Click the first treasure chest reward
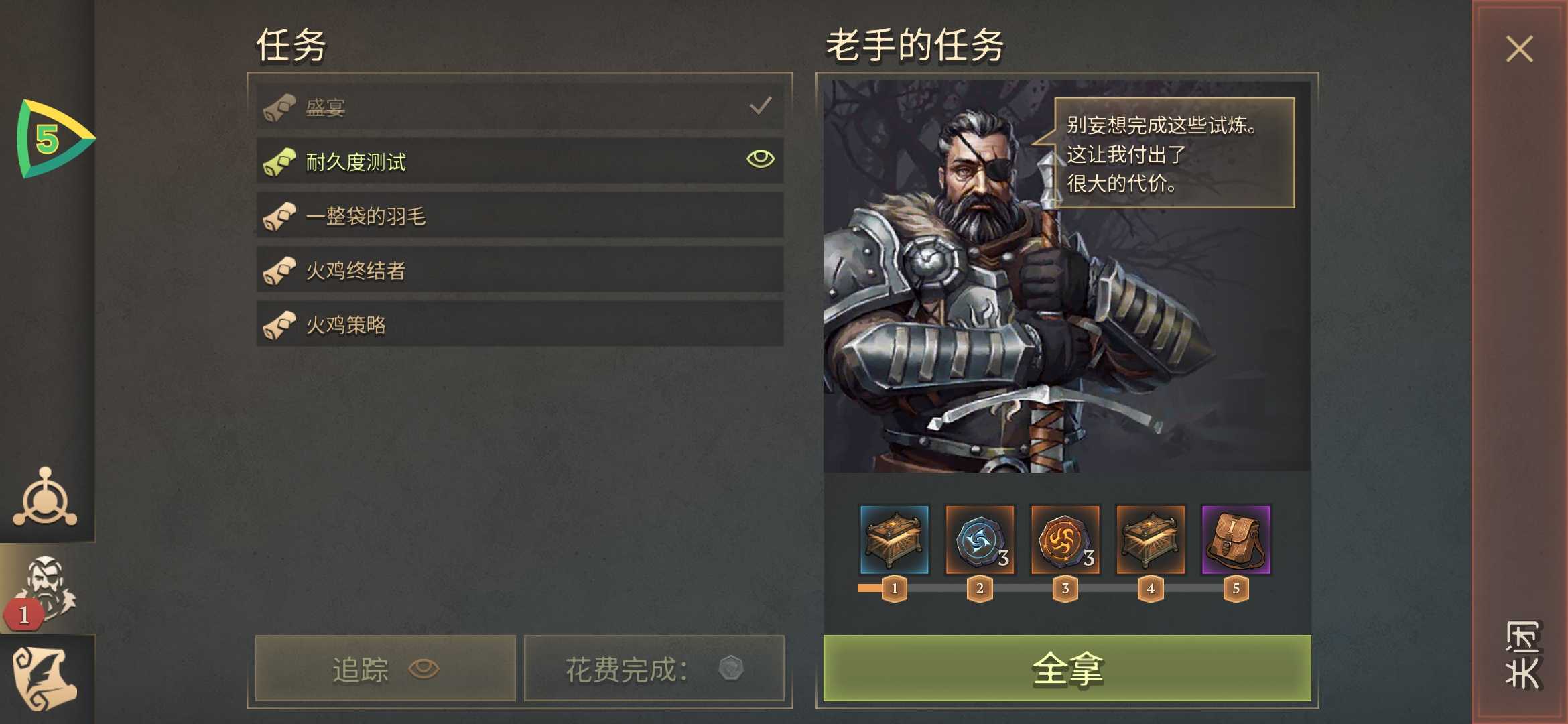Screen dimensions: 1568x724 (x=894, y=540)
